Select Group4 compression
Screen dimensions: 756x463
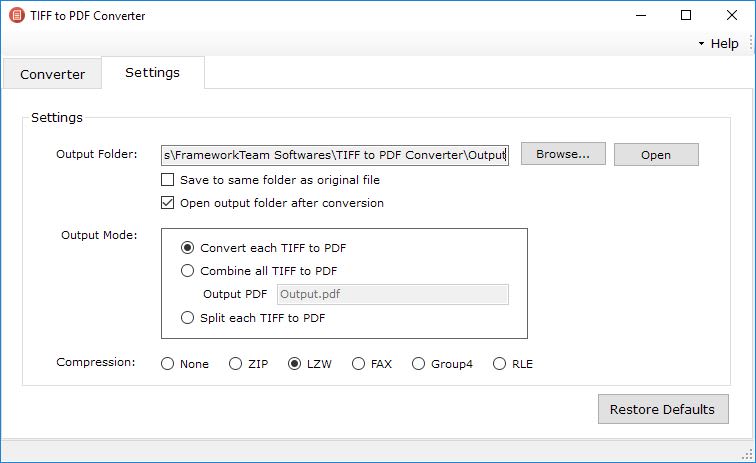tap(418, 364)
